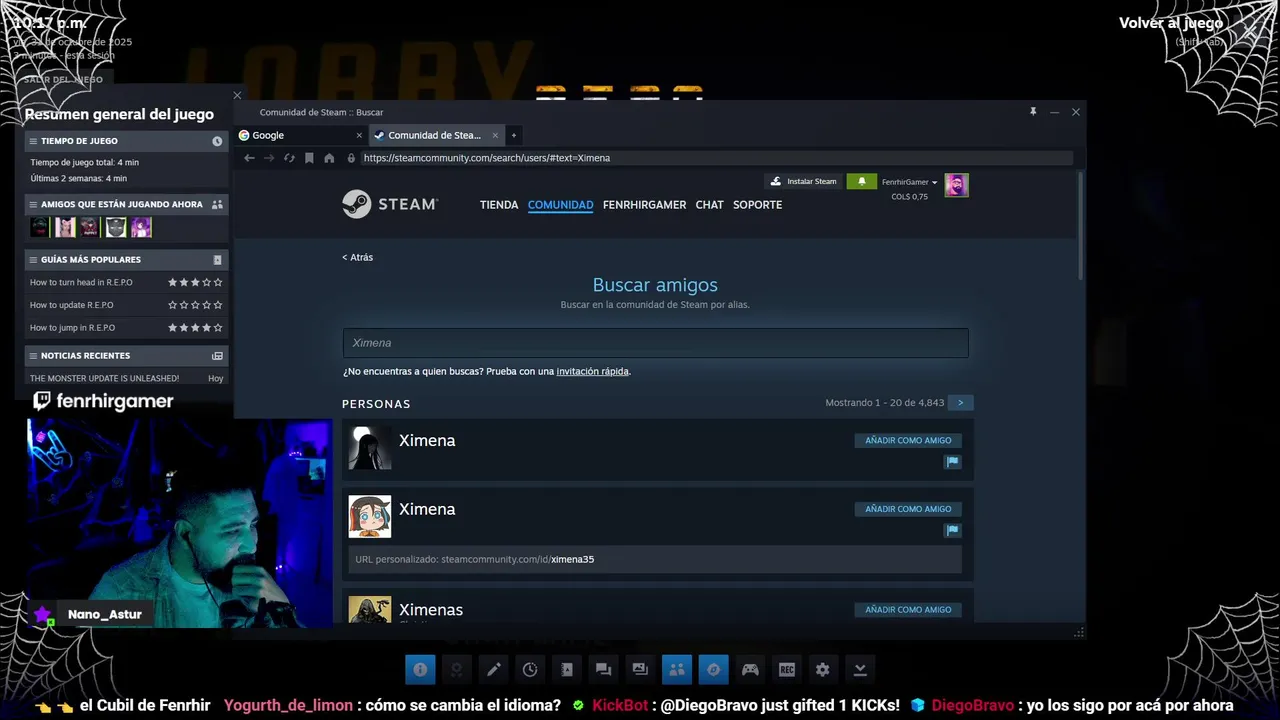Open the overlay settings gear icon

tap(823, 669)
